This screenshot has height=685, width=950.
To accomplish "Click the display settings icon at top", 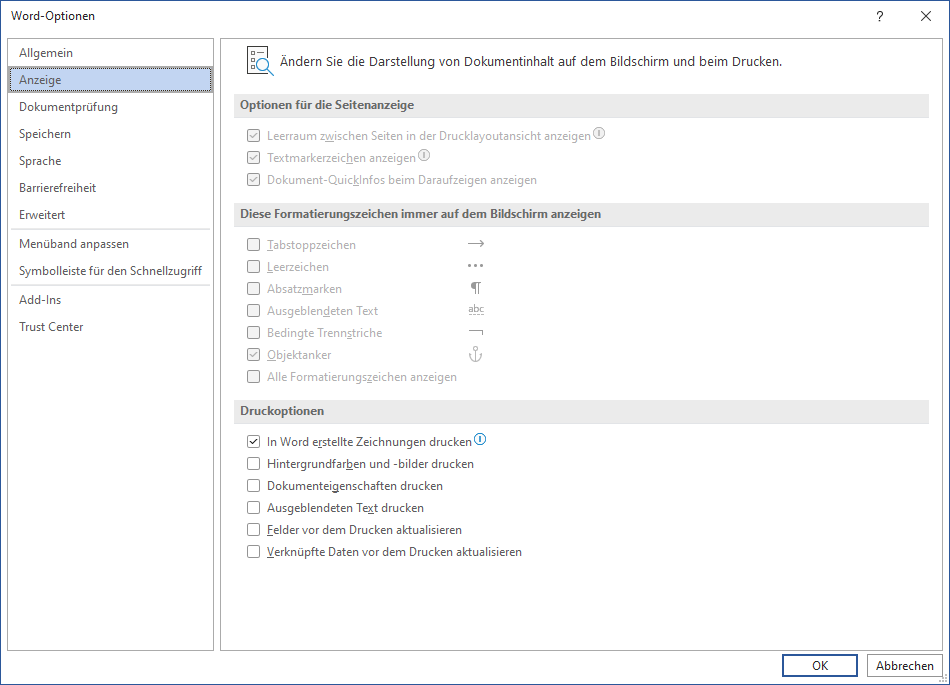I will point(259,61).
